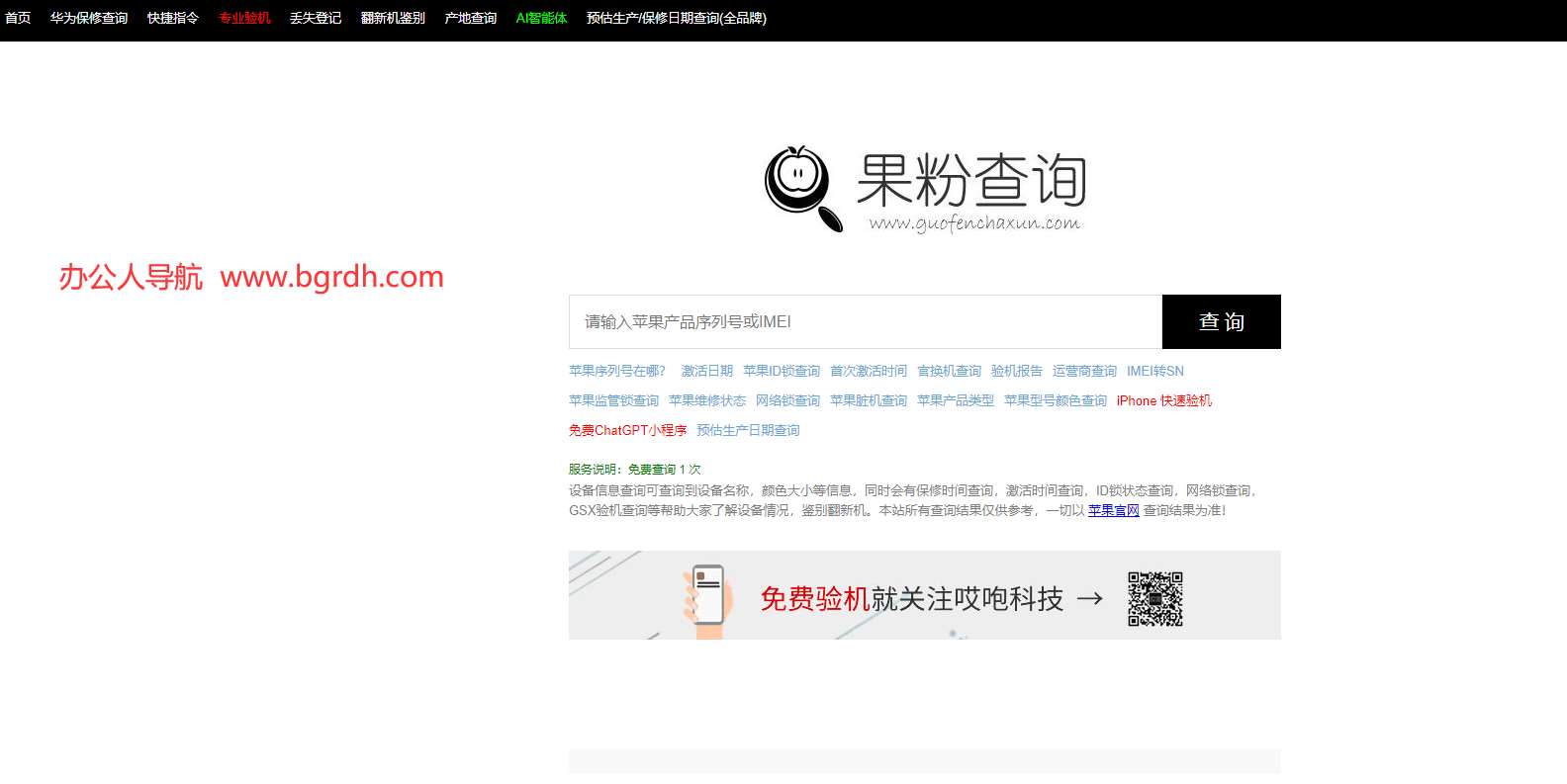1567x784 pixels.
Task: Open the red iPhone 快速验机 link
Action: point(1164,400)
